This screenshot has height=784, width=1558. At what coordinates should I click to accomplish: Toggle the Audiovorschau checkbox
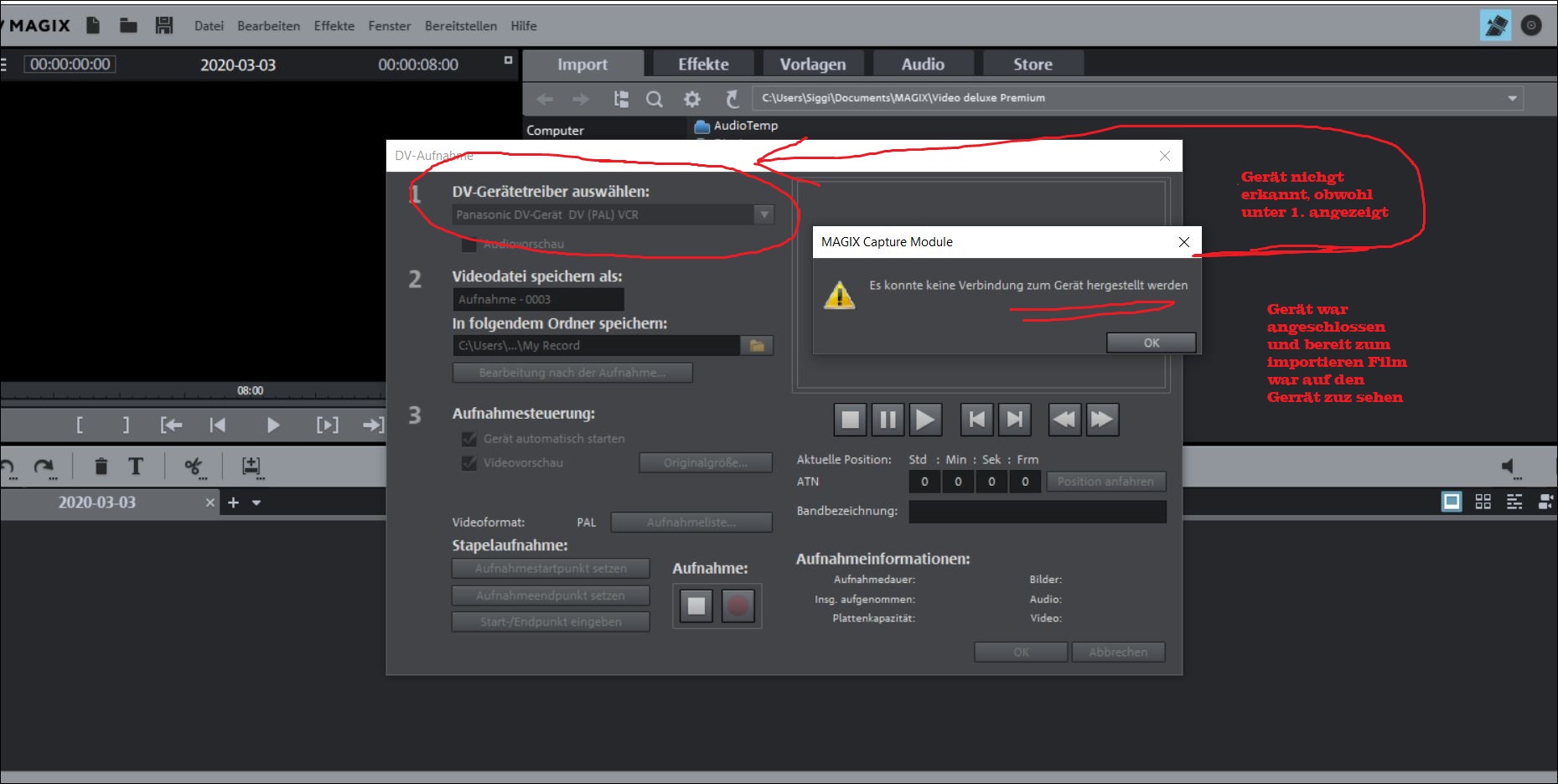(469, 244)
